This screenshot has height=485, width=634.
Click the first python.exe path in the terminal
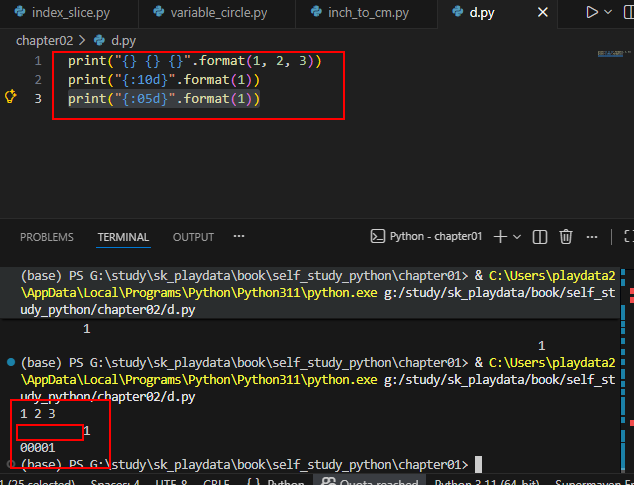199,293
